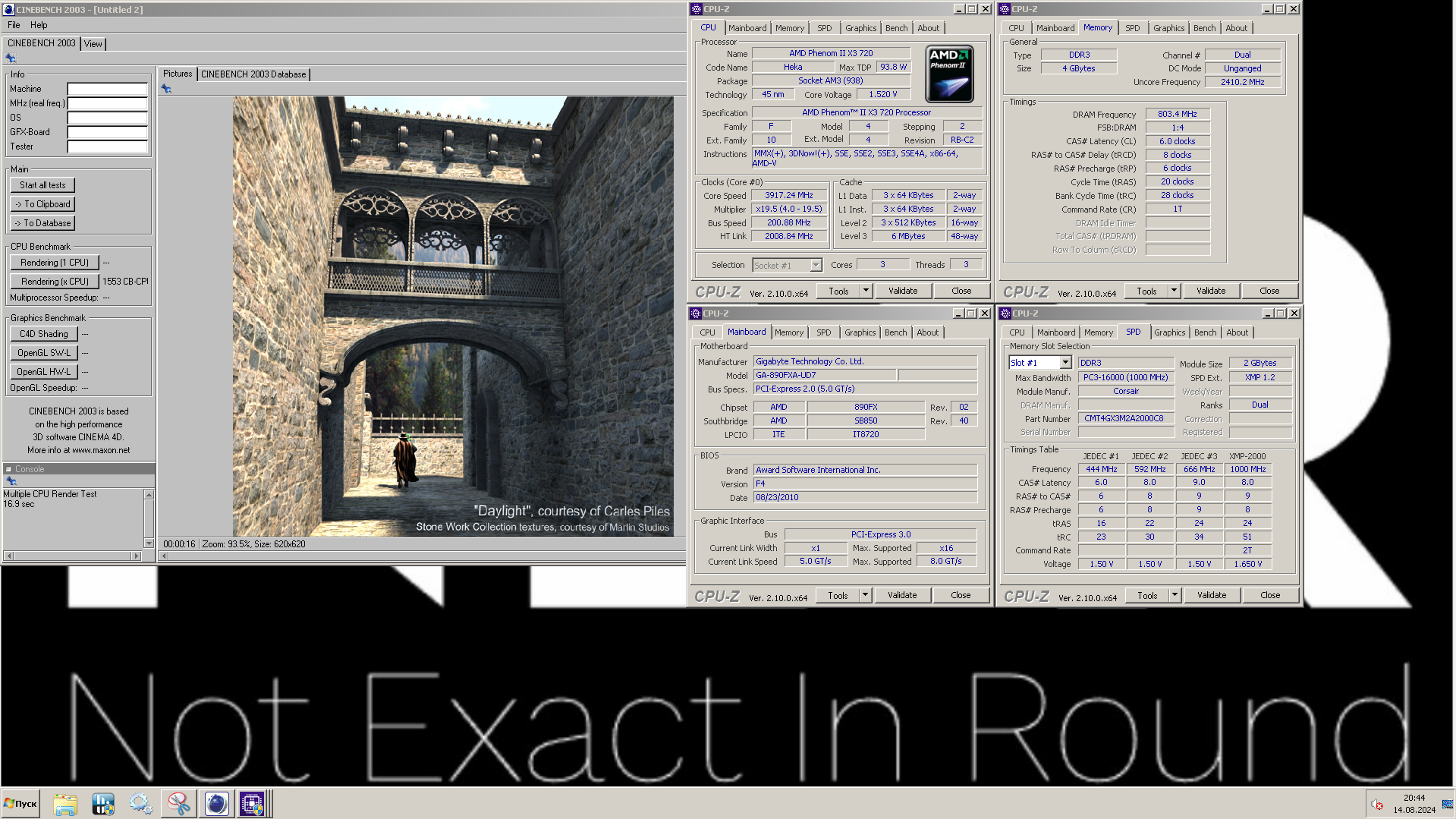Open the Slot #1 memory slot dropdown

(x=1065, y=363)
